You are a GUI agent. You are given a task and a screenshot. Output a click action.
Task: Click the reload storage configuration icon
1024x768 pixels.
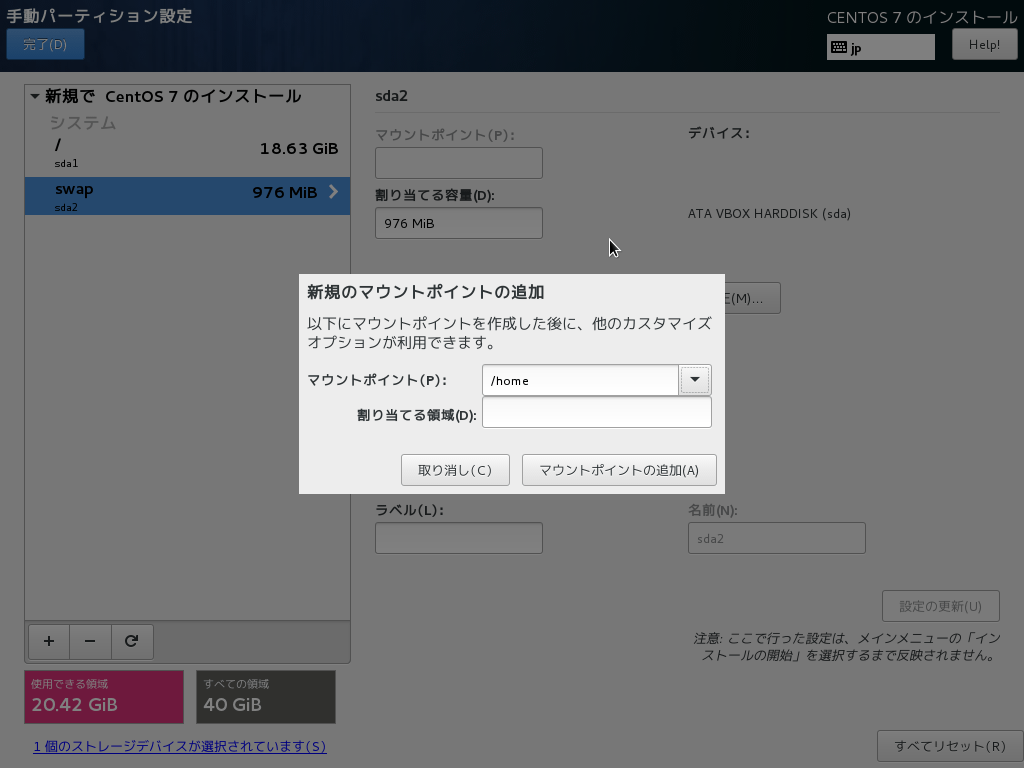(132, 641)
